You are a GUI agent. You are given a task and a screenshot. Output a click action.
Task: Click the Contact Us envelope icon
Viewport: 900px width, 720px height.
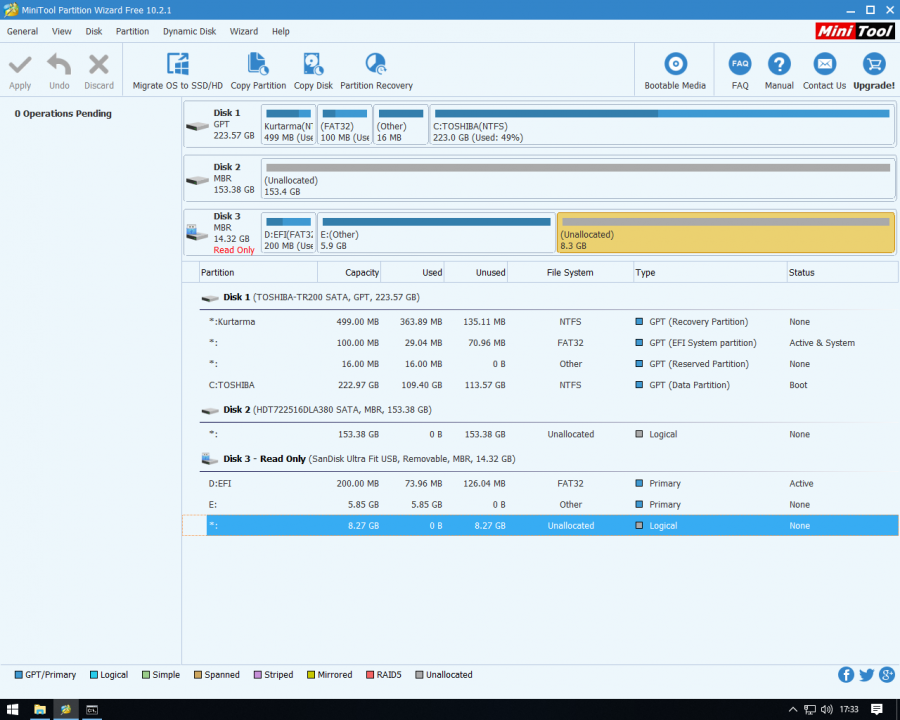(824, 66)
